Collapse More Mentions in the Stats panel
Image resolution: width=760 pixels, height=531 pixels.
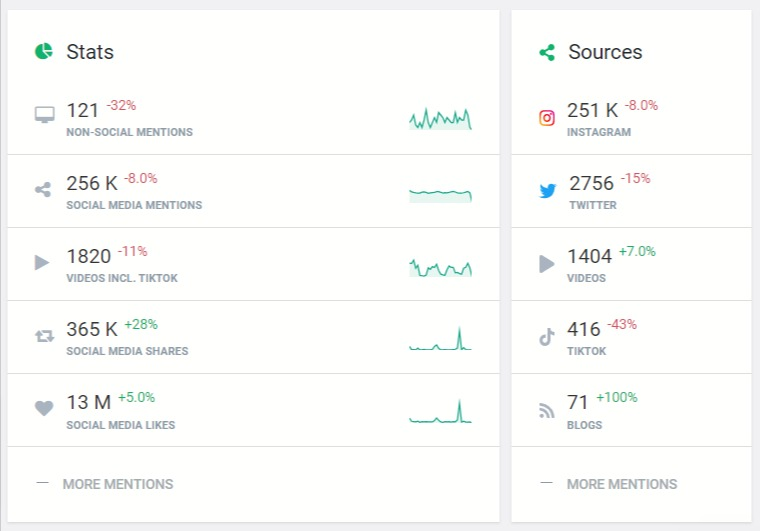104,484
